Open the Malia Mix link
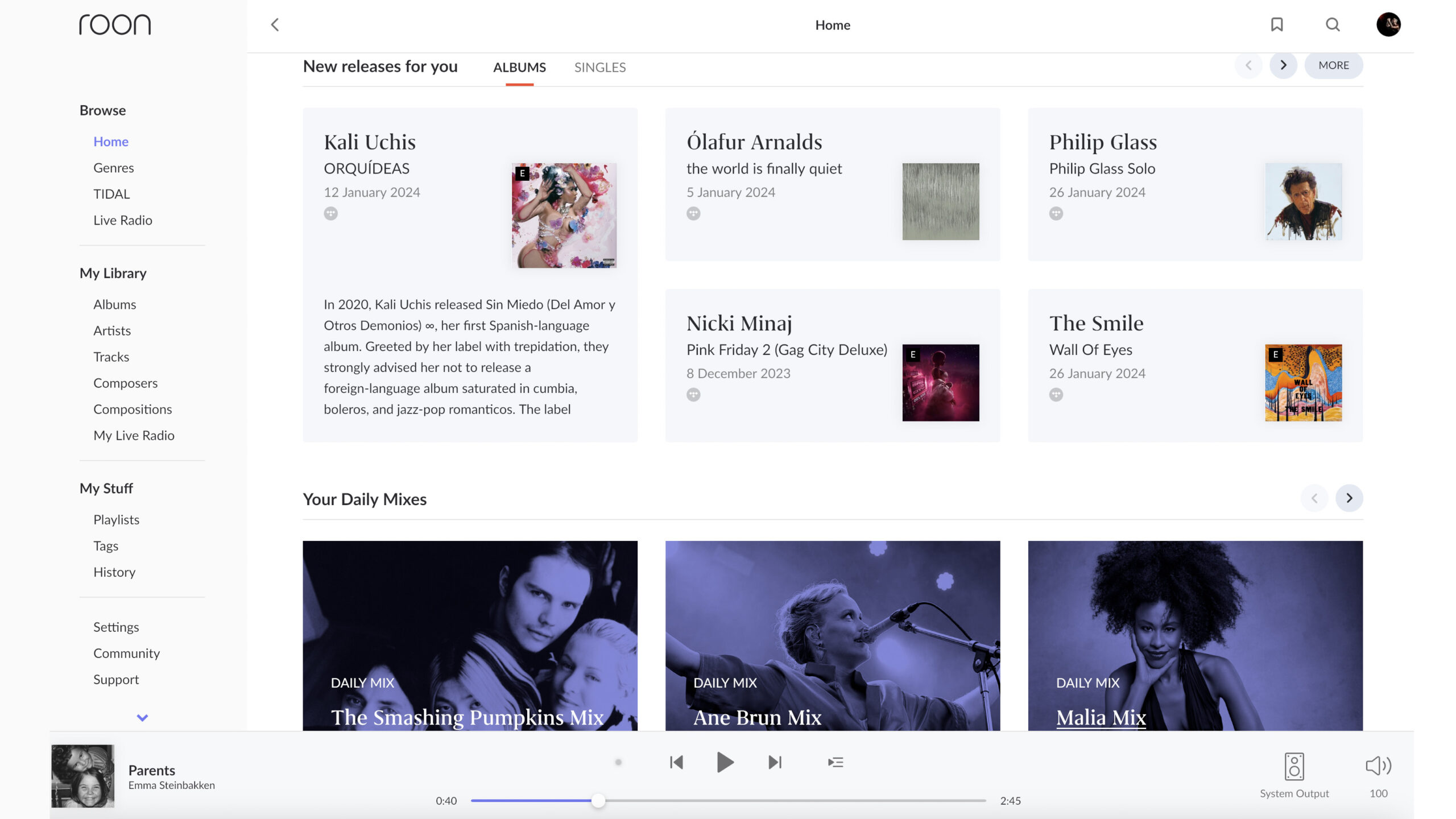1456x819 pixels. (x=1101, y=717)
